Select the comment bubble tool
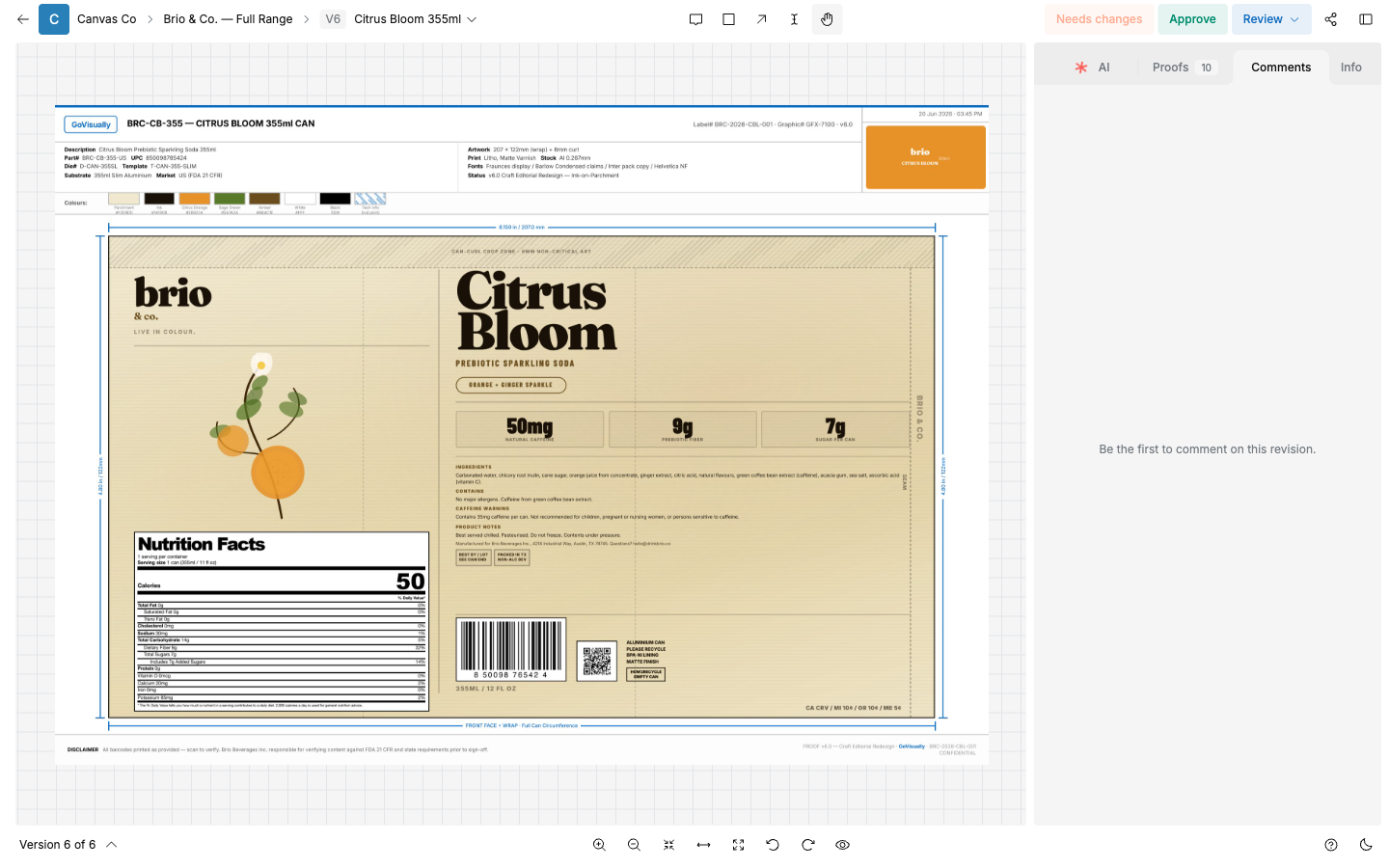The height and width of the screenshot is (868, 1389). (695, 19)
